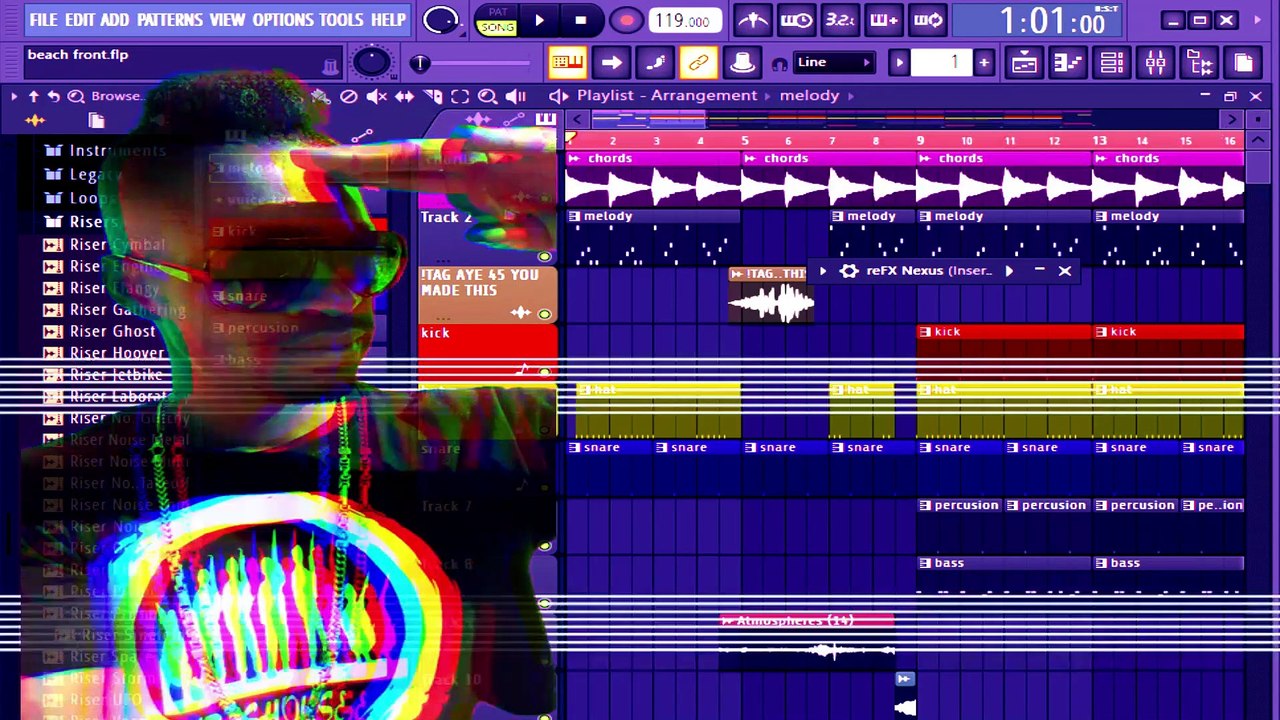Viewport: 1280px width, 720px height.
Task: Open the TOOLS menu
Action: click(x=341, y=19)
